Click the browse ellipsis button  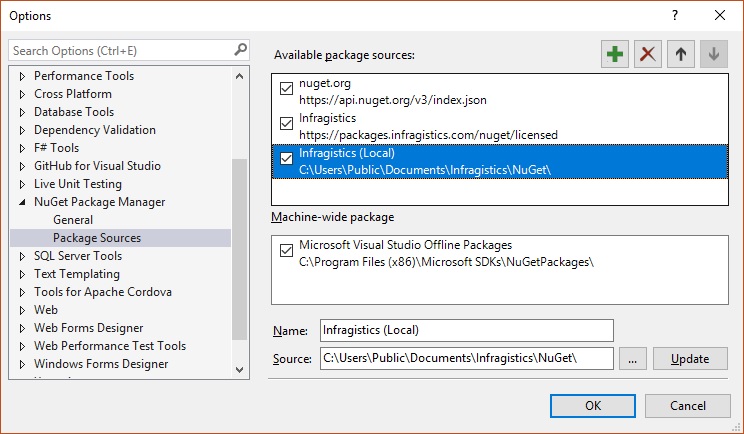[x=633, y=359]
